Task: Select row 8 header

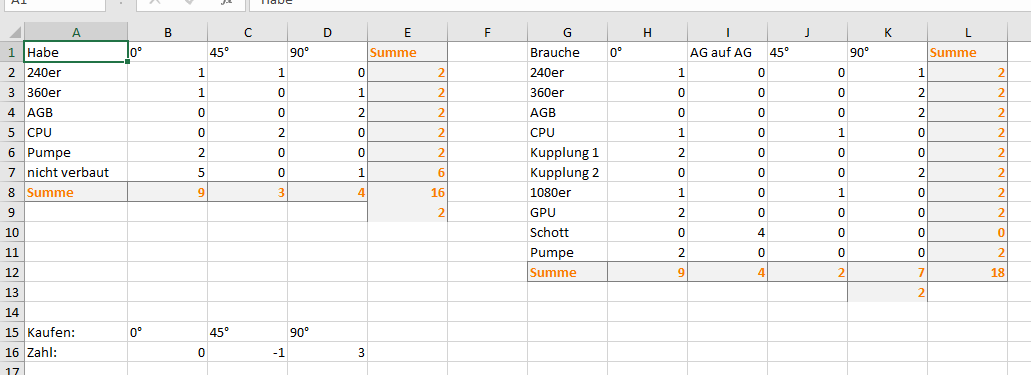Action: pyautogui.click(x=12, y=193)
